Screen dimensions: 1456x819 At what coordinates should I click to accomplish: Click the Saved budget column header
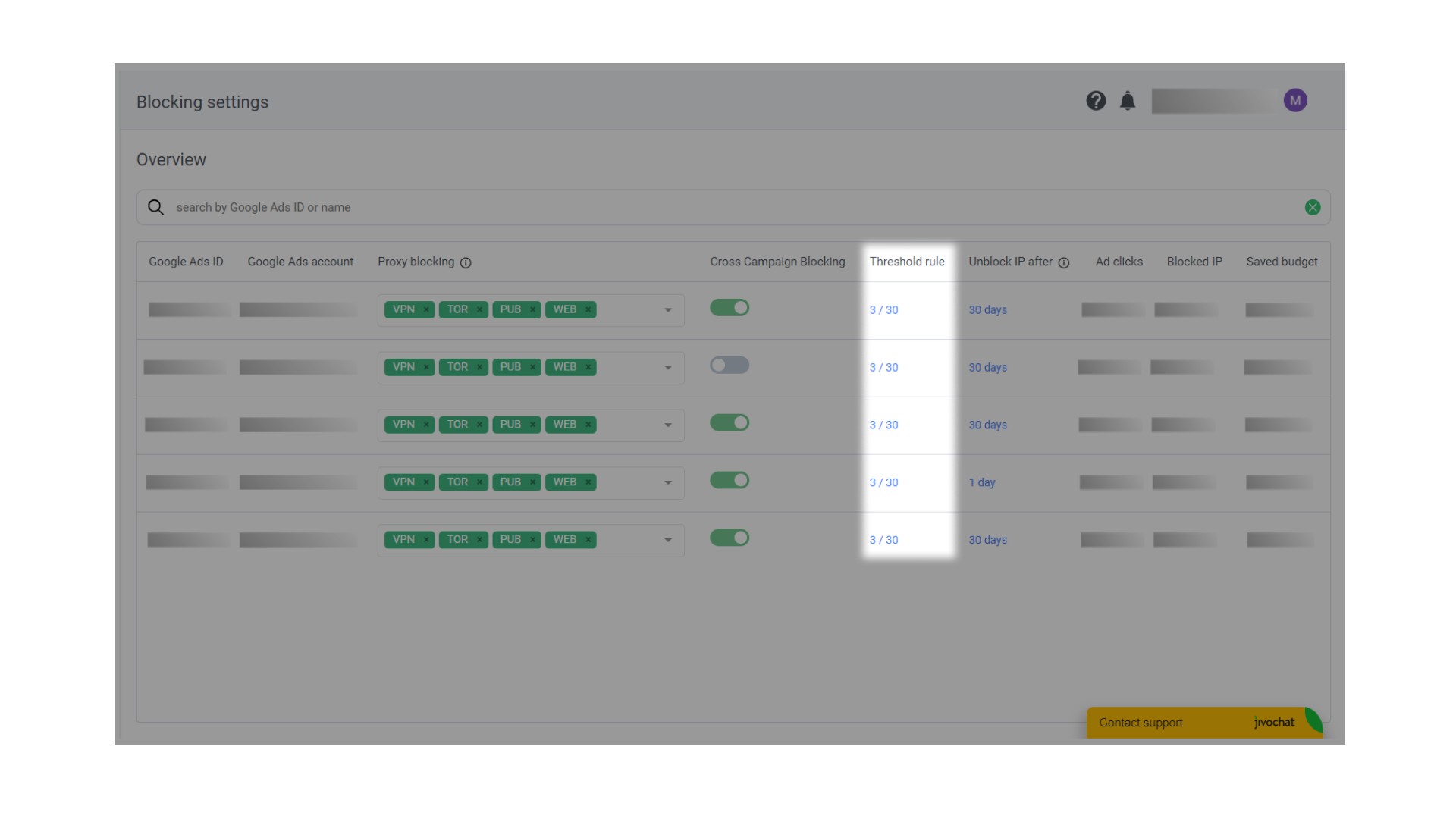point(1282,262)
